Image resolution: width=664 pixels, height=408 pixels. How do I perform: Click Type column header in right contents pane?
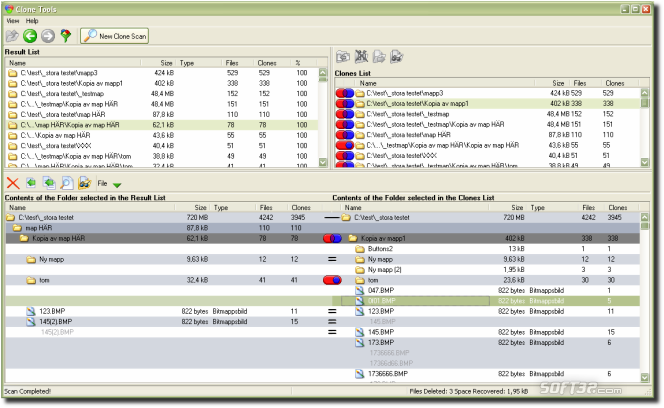tap(553, 208)
